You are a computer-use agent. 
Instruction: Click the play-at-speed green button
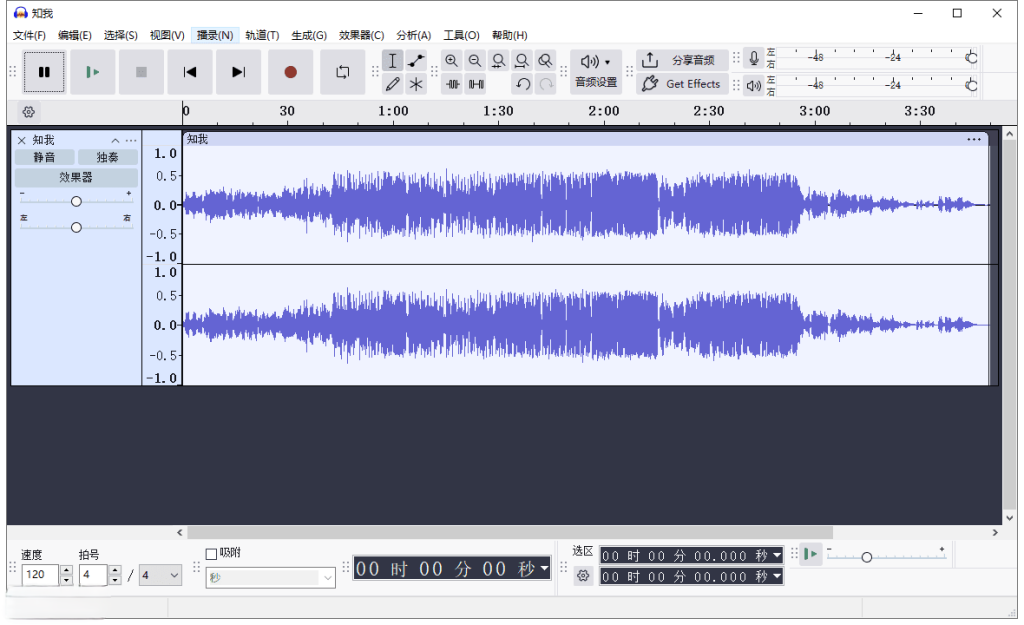[810, 554]
